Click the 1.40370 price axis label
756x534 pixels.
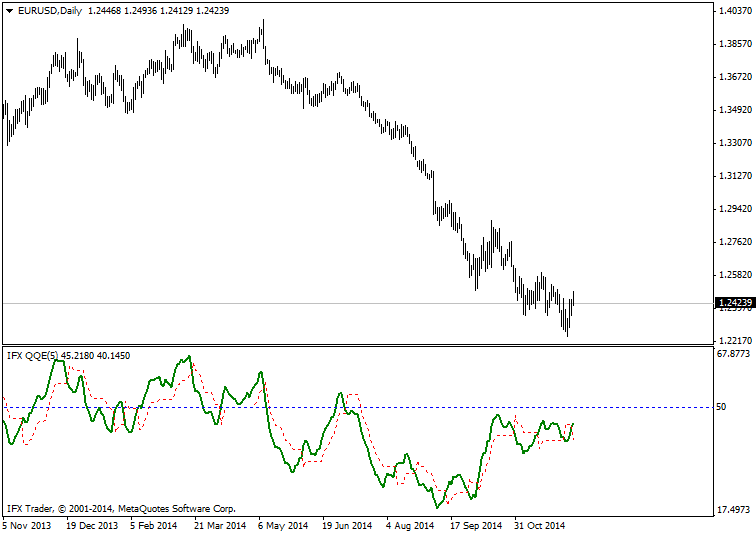point(734,11)
